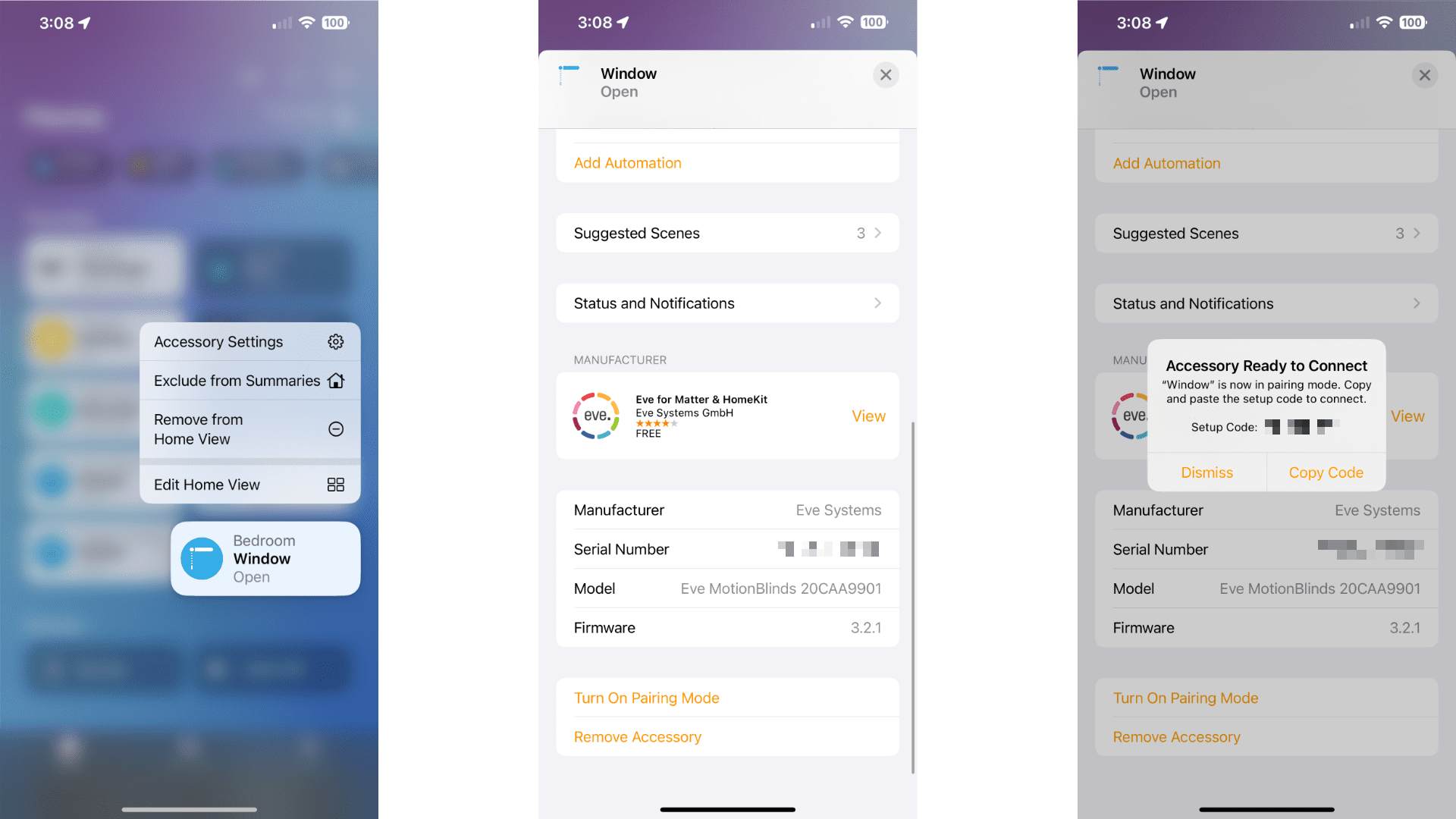The height and width of the screenshot is (819, 1456).
Task: Click Turn On Pairing Mode link
Action: tap(647, 696)
